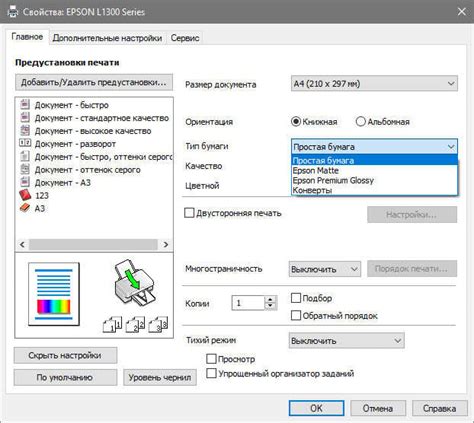Click the page order icon numbered 2

pos(135,324)
